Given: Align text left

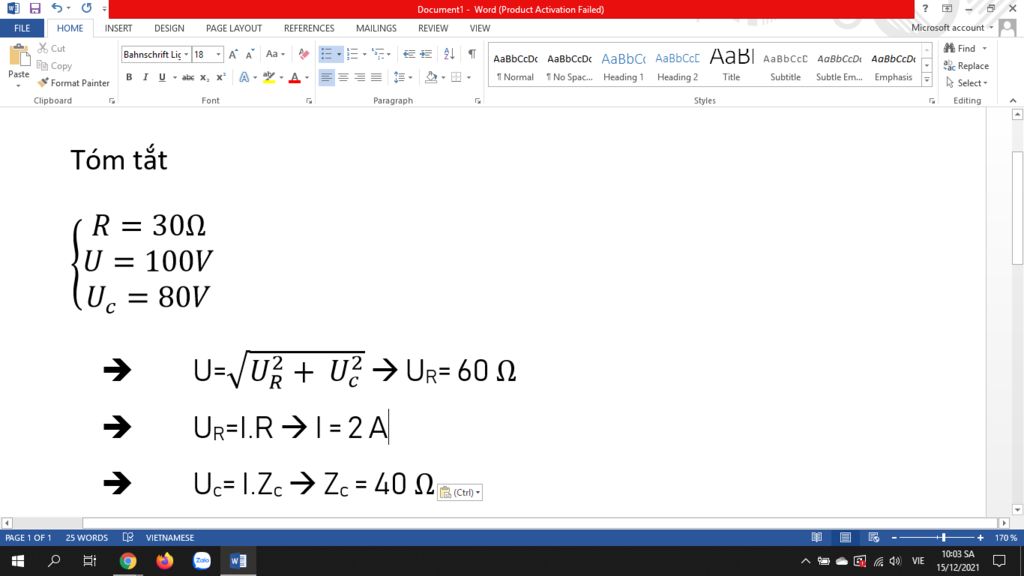Looking at the screenshot, I should [x=327, y=77].
